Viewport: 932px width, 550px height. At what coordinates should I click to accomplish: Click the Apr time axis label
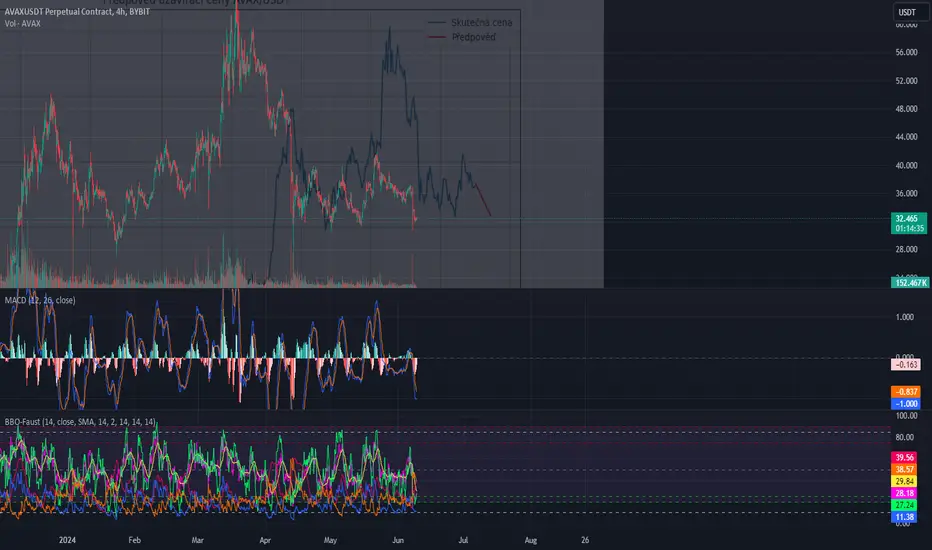click(x=265, y=540)
